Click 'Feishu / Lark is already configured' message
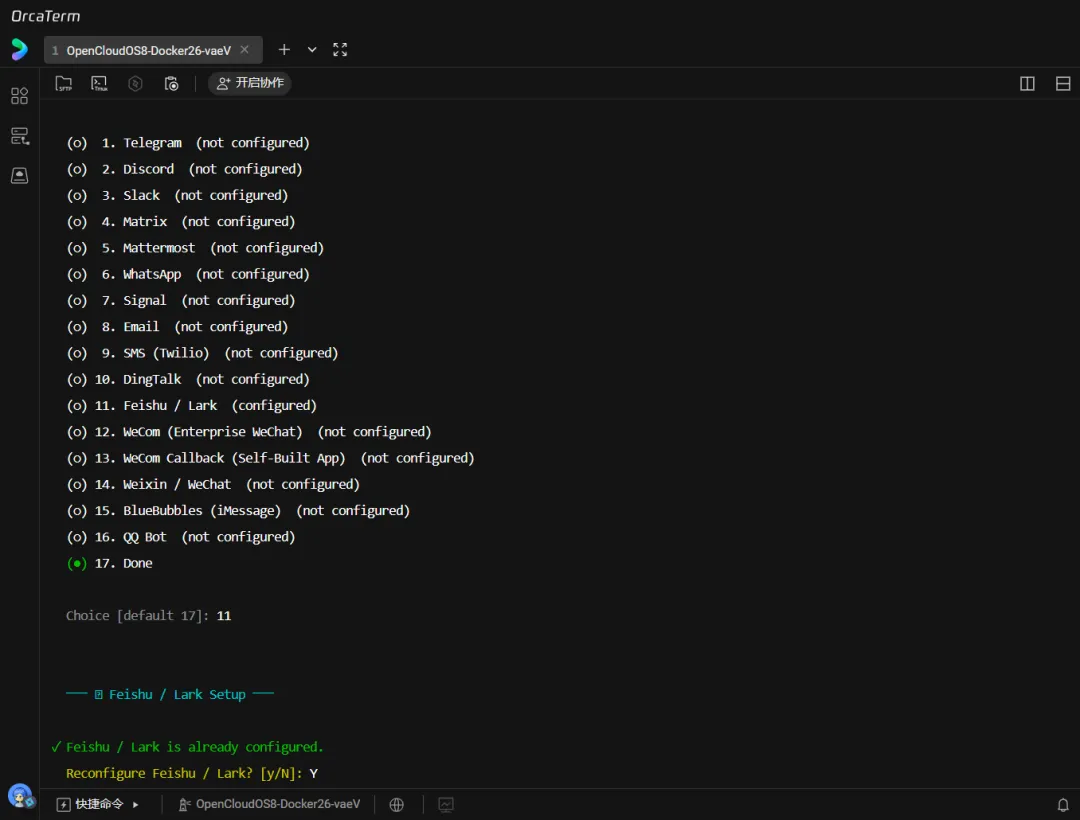This screenshot has width=1080, height=820. (187, 747)
